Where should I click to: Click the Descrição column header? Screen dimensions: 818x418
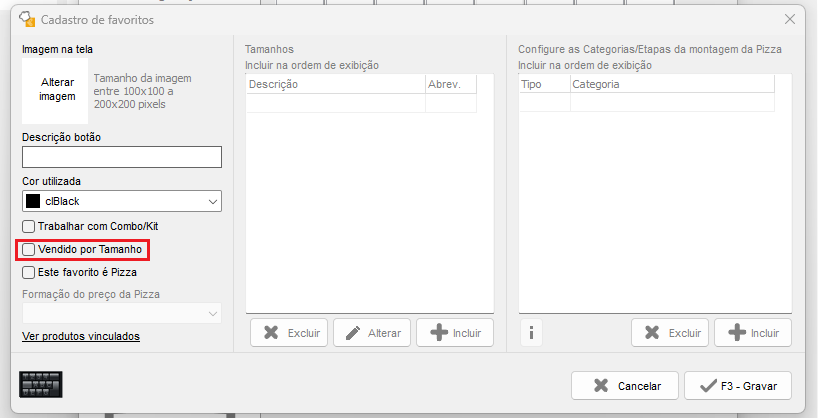335,84
